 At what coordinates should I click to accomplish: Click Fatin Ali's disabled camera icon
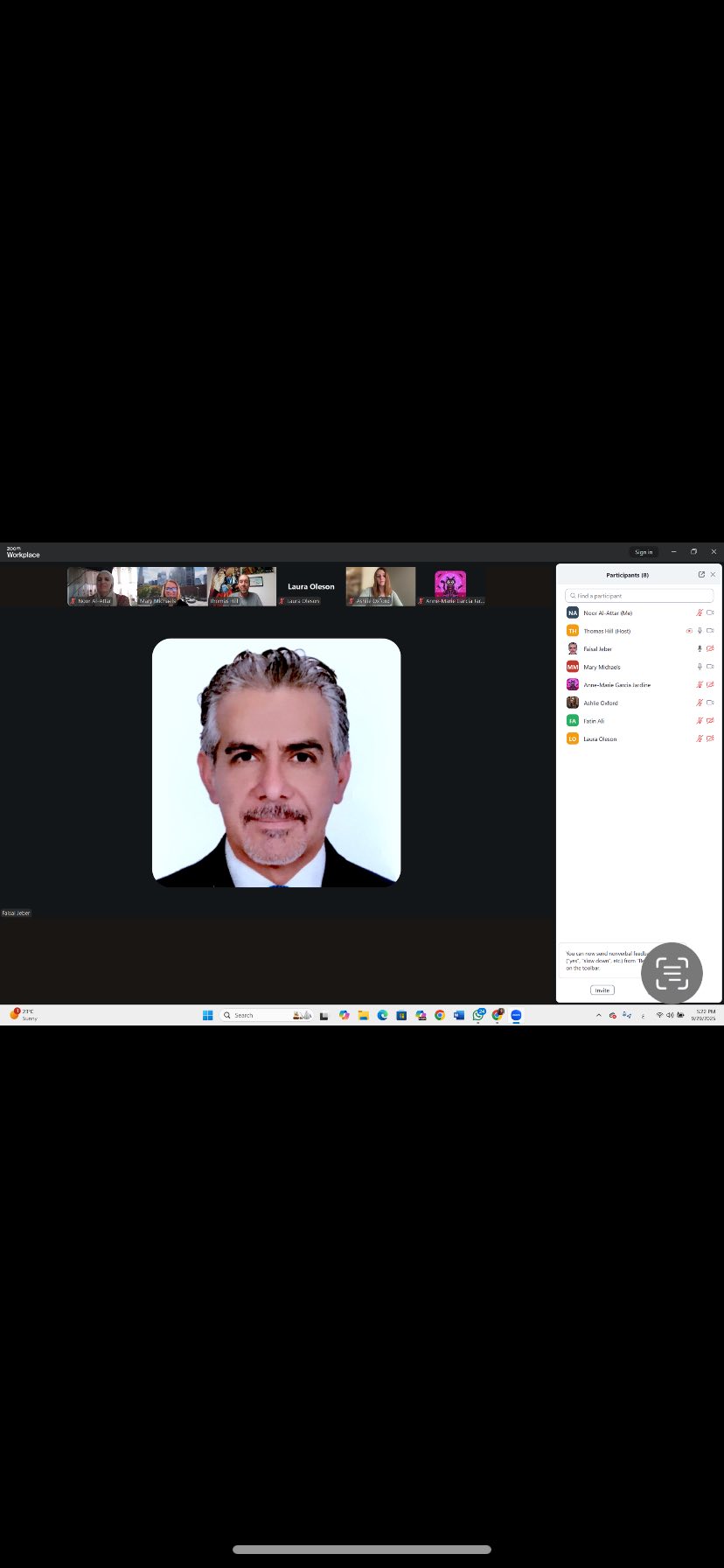[710, 721]
